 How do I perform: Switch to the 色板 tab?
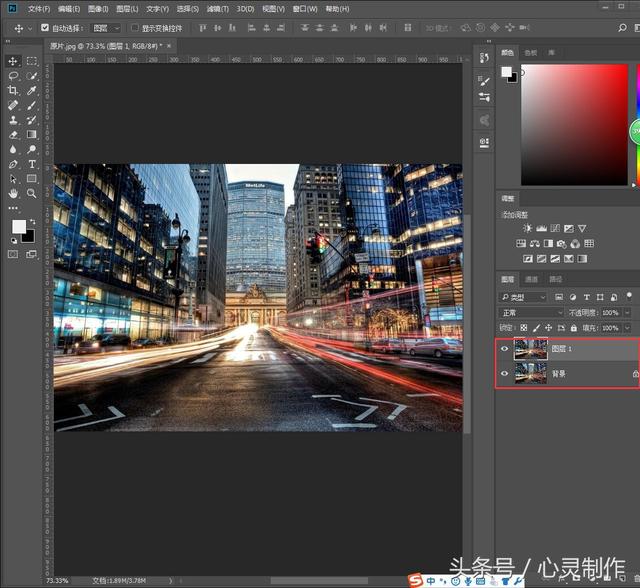pos(531,52)
